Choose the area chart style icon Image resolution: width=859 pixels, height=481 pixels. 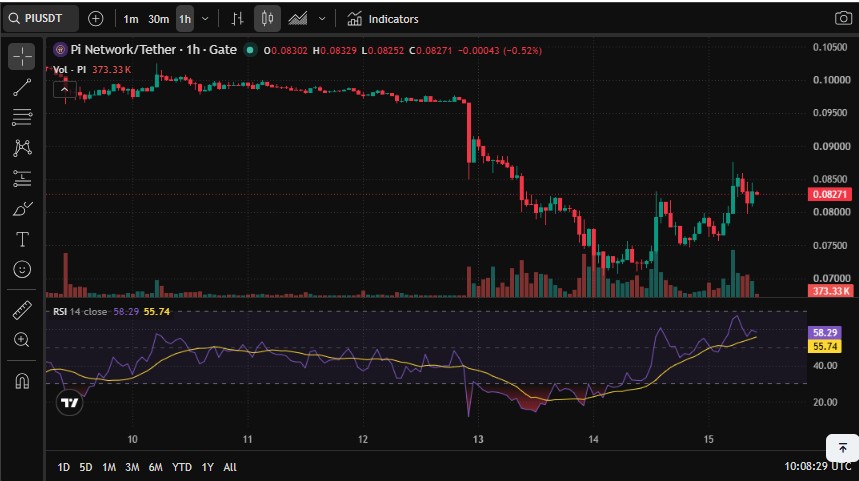tap(297, 19)
